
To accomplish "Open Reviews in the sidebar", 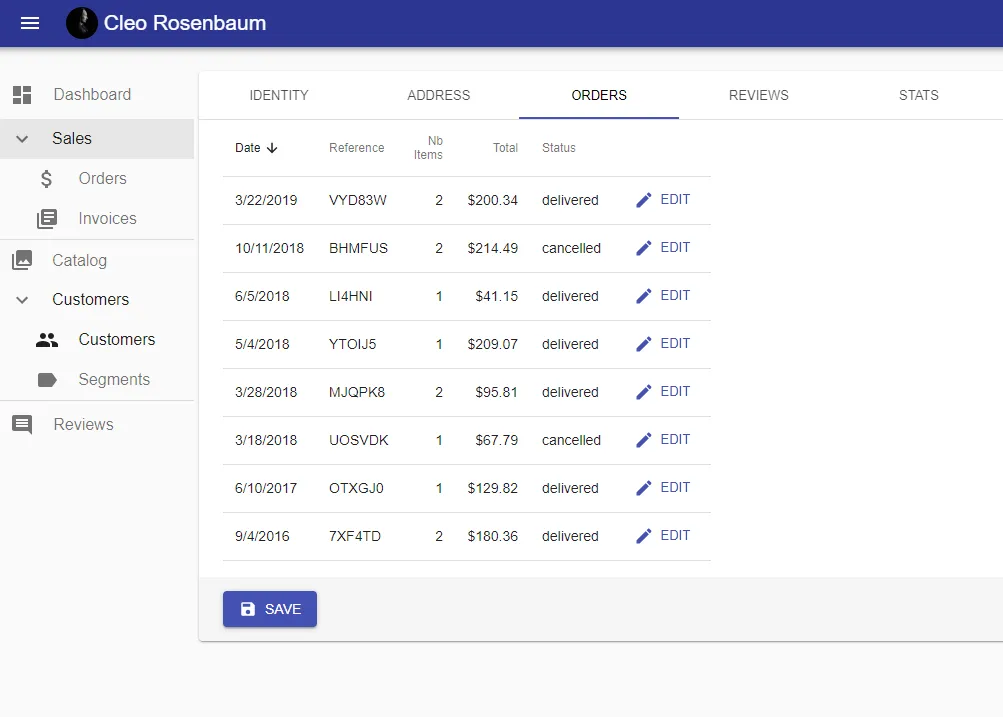I will coord(83,424).
